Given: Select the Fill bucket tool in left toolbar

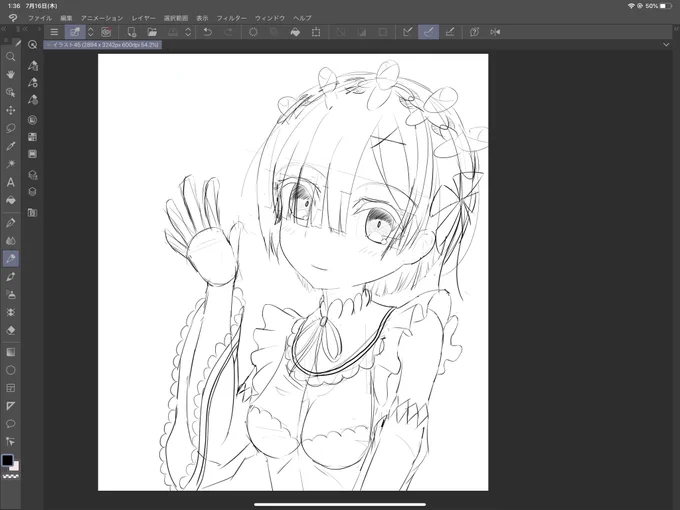Looking at the screenshot, I should click(11, 200).
